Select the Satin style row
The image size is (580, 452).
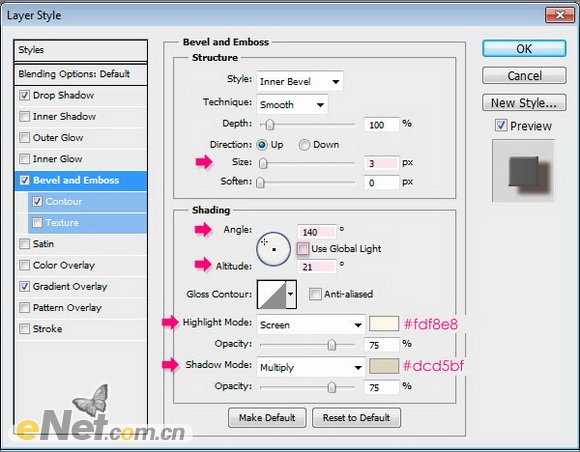click(81, 244)
